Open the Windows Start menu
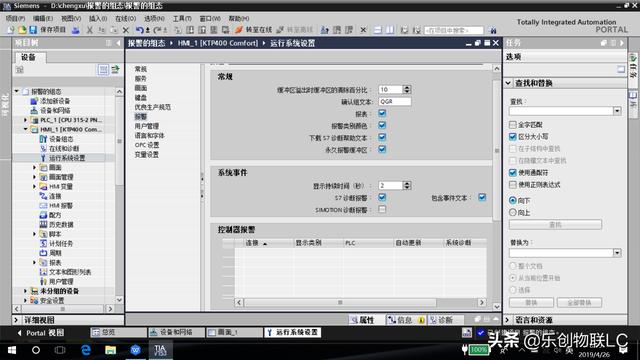 [x=12, y=350]
